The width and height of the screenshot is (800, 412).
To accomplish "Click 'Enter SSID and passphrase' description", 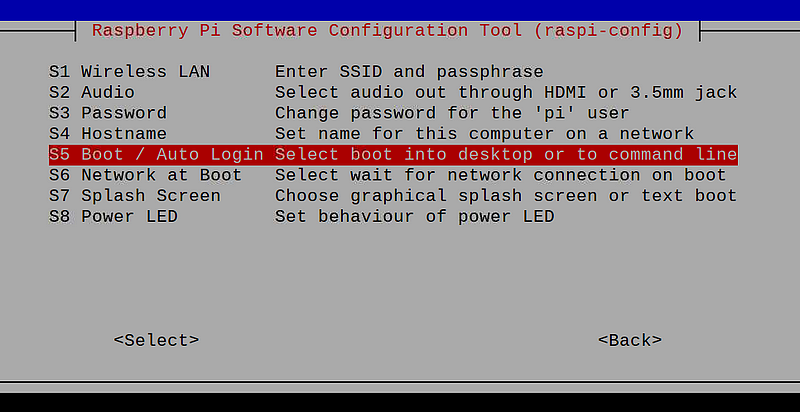I will pos(409,71).
